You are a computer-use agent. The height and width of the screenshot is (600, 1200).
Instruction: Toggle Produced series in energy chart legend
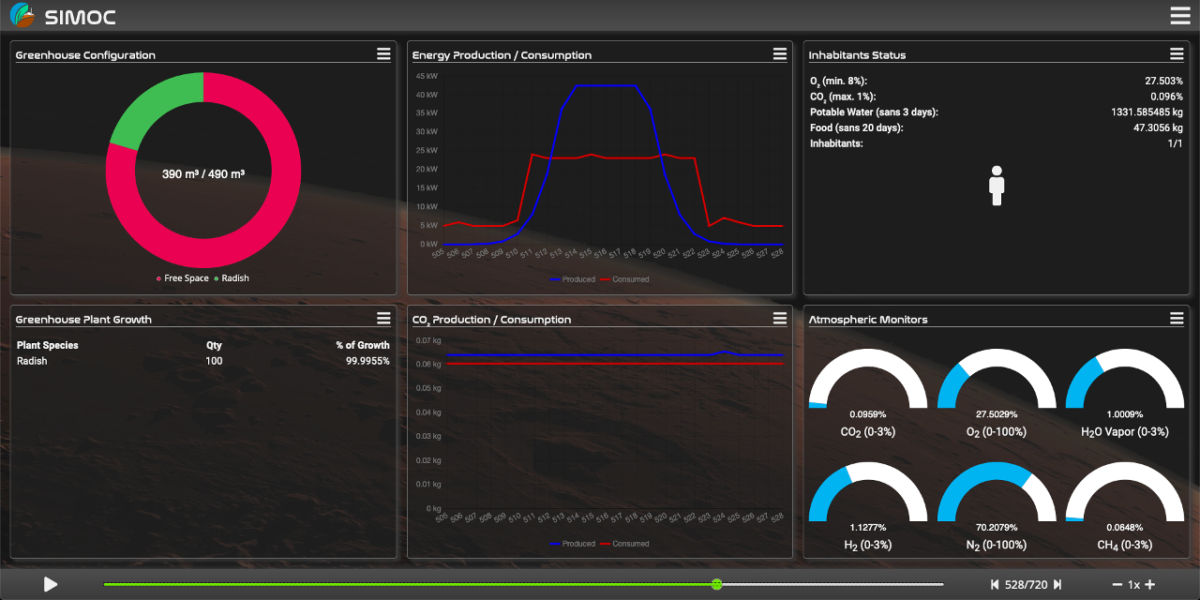coord(572,279)
